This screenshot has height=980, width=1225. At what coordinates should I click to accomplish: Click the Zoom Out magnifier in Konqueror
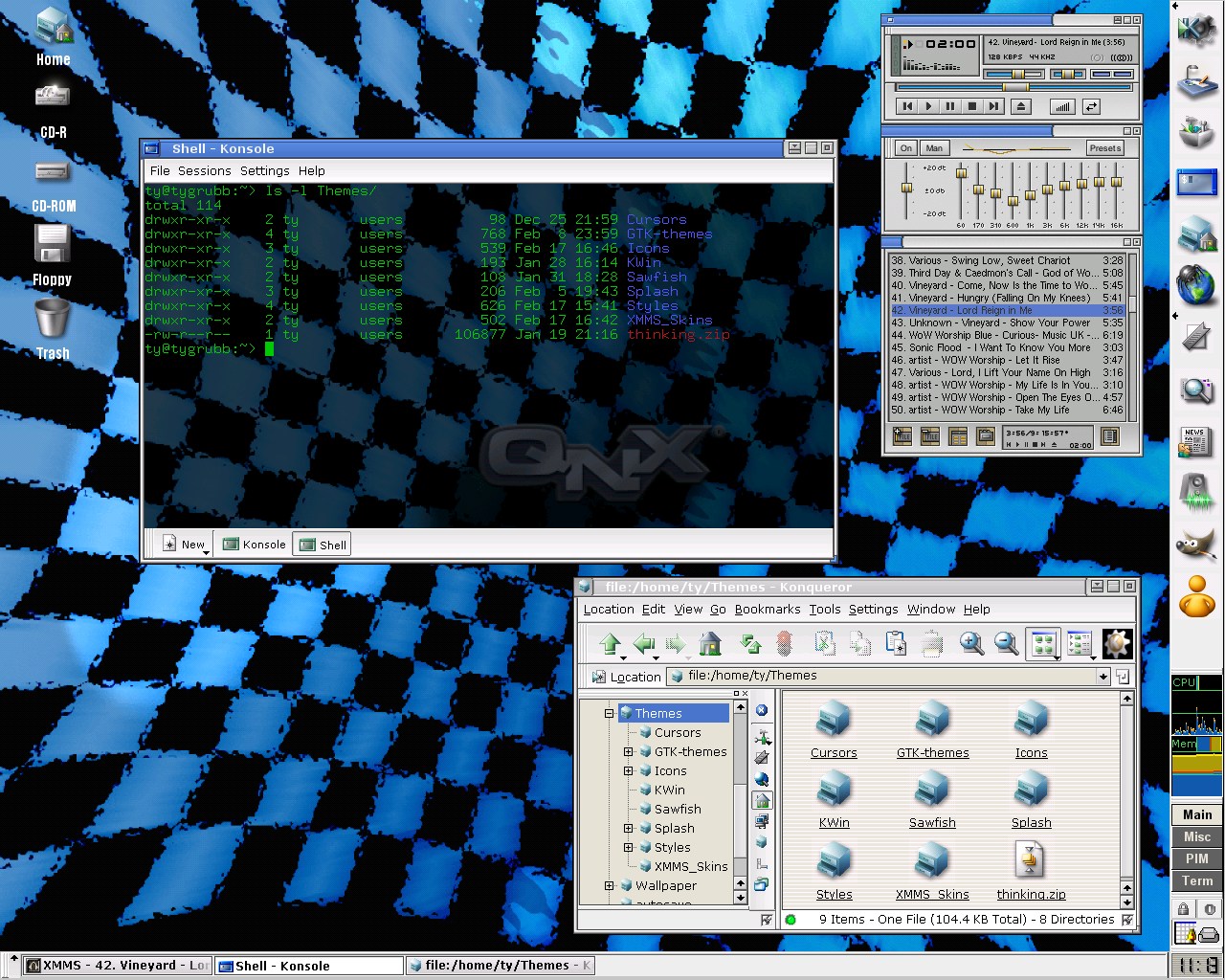(1006, 644)
